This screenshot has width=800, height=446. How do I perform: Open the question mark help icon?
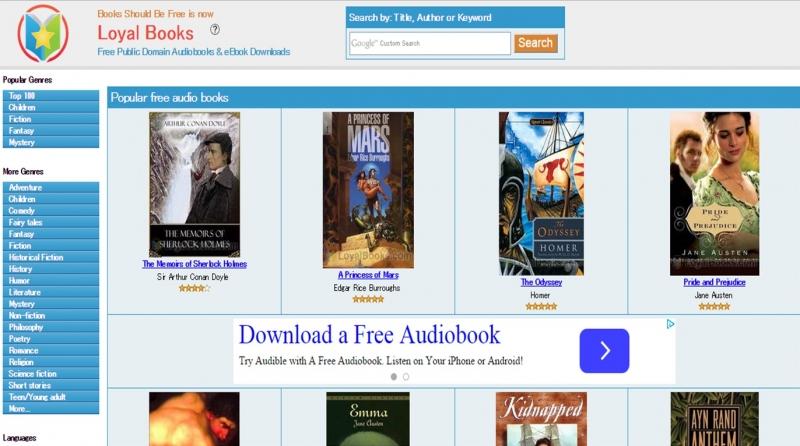[215, 30]
